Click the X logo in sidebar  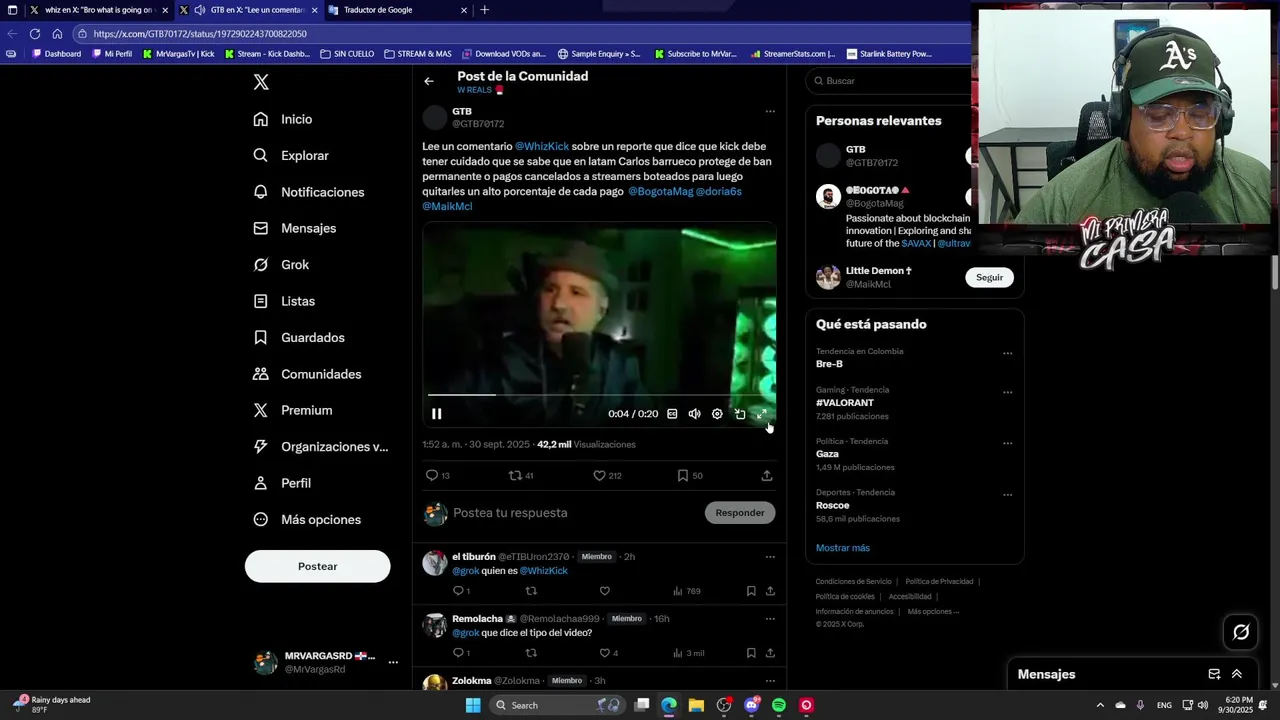tap(261, 82)
